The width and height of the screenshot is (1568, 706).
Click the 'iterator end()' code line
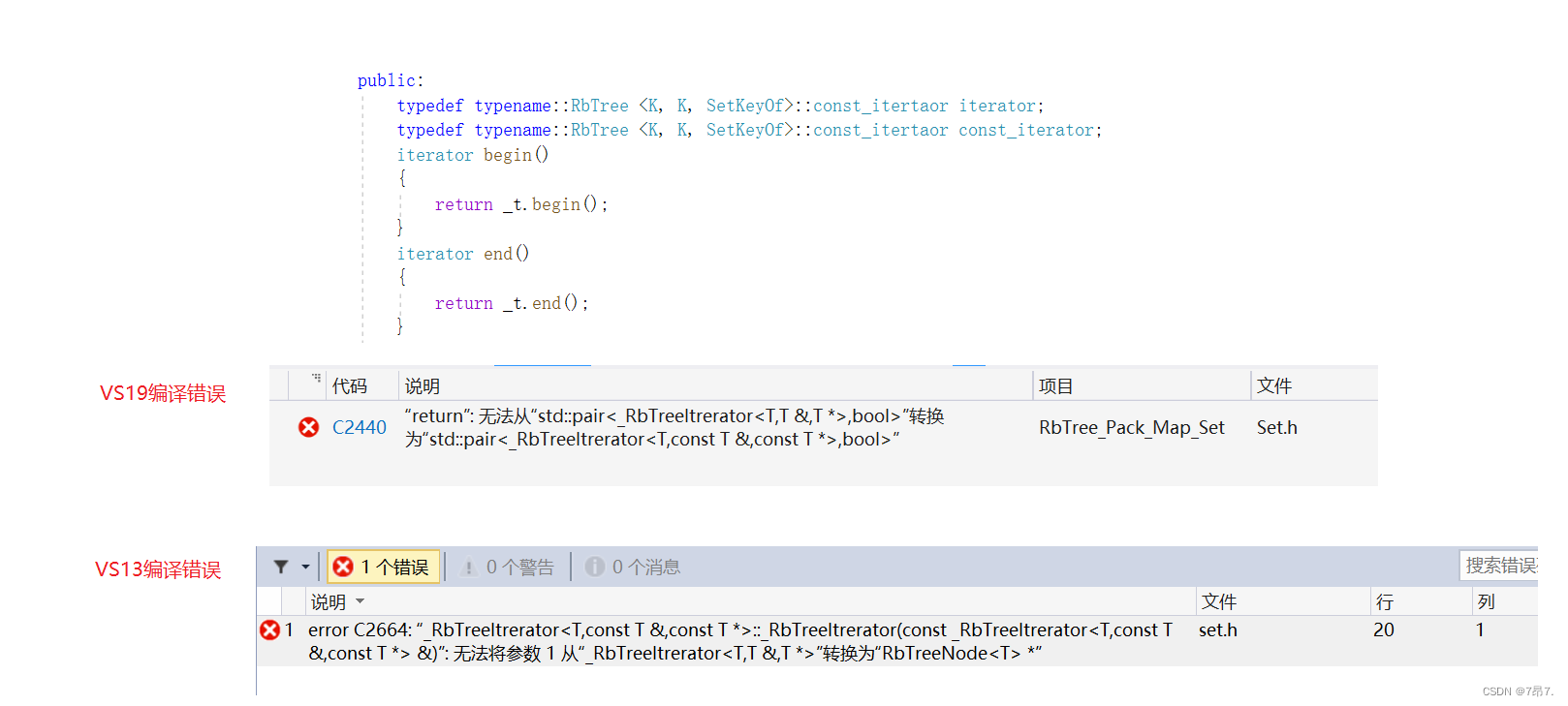(463, 254)
